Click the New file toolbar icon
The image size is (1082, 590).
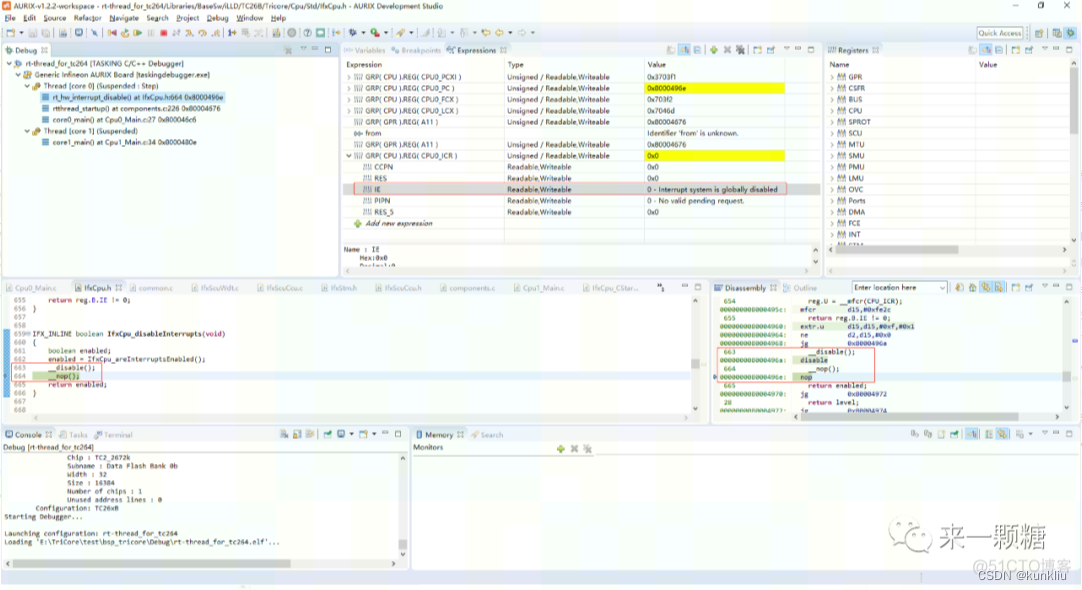[10, 32]
